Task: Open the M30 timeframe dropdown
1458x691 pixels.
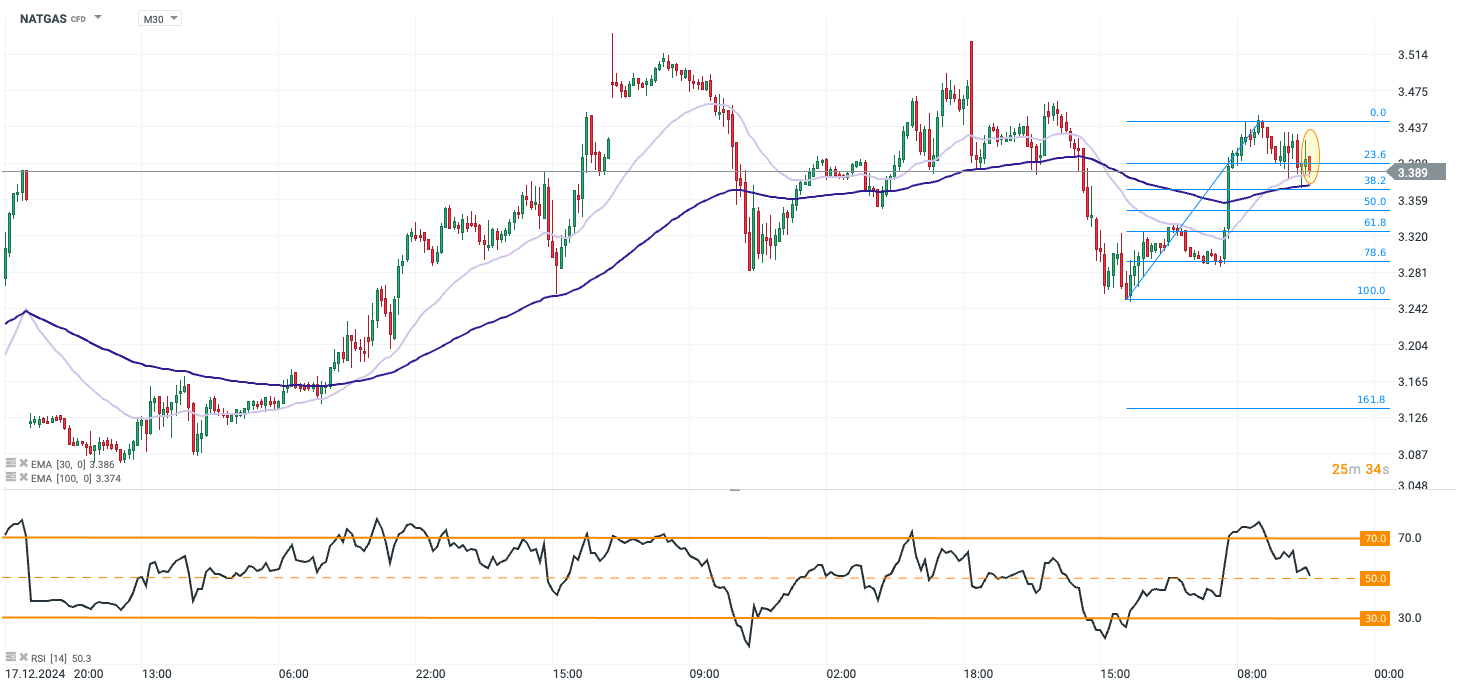Action: point(160,18)
